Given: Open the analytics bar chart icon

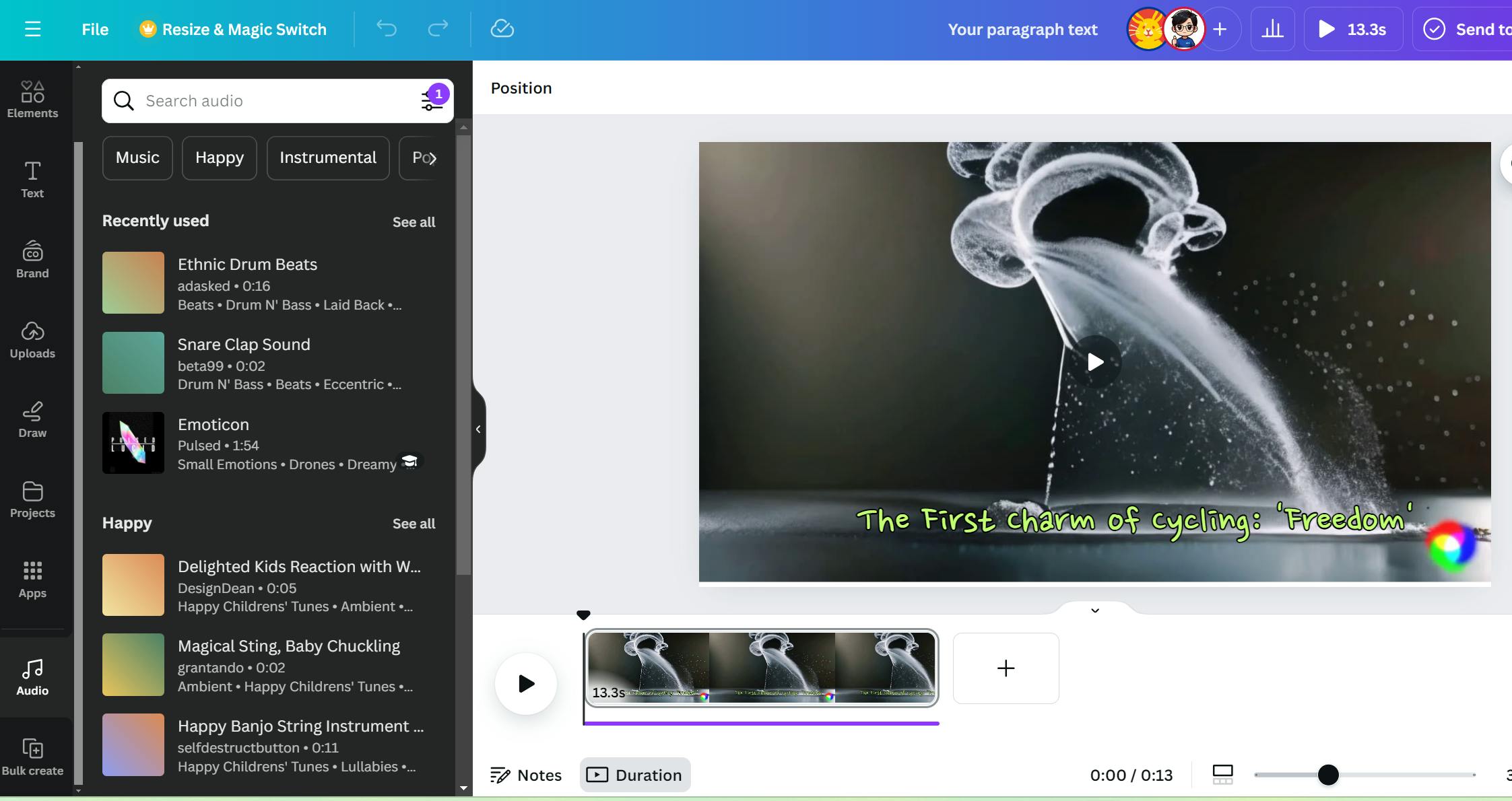Looking at the screenshot, I should click(1272, 29).
